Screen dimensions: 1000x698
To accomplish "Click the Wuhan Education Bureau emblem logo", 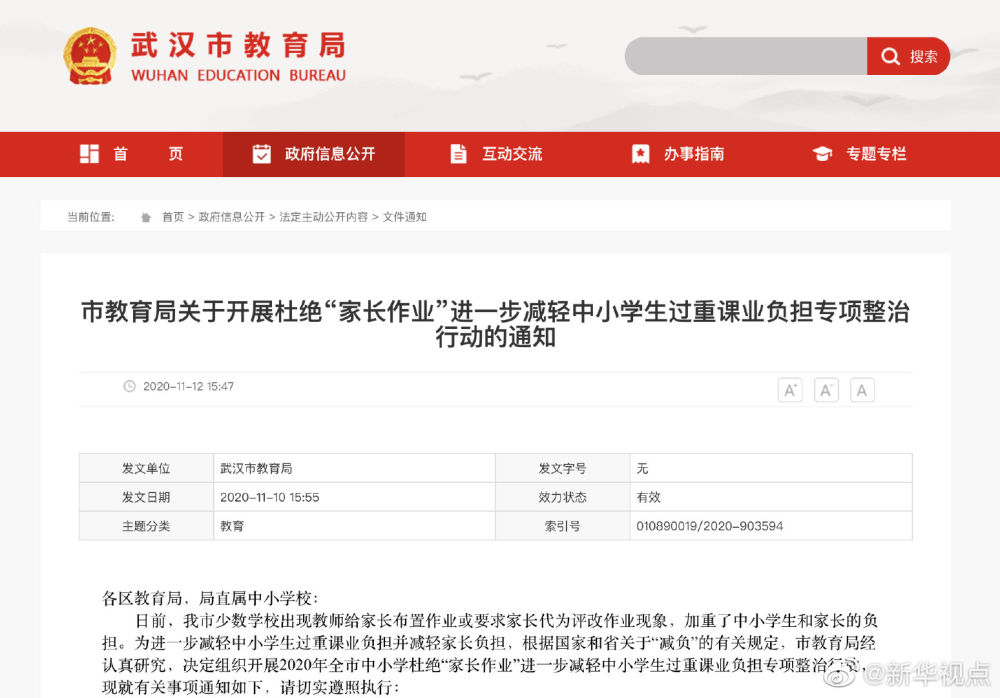I will (90, 56).
